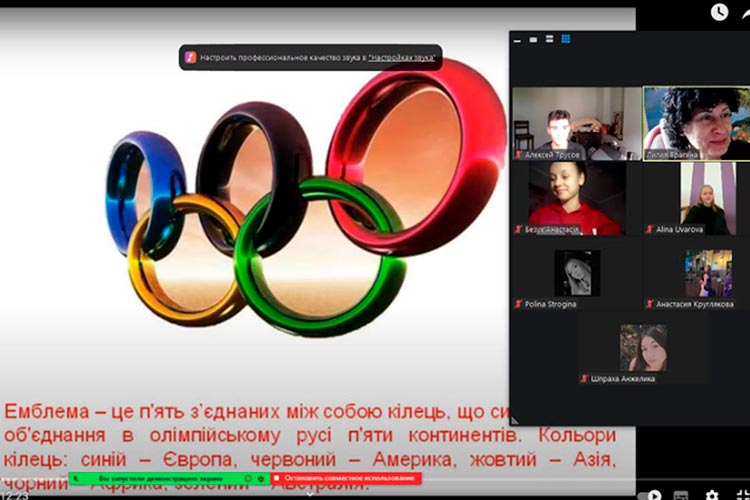
Task: Switch panel to stacked thumbnails strip view
Action: pos(550,39)
